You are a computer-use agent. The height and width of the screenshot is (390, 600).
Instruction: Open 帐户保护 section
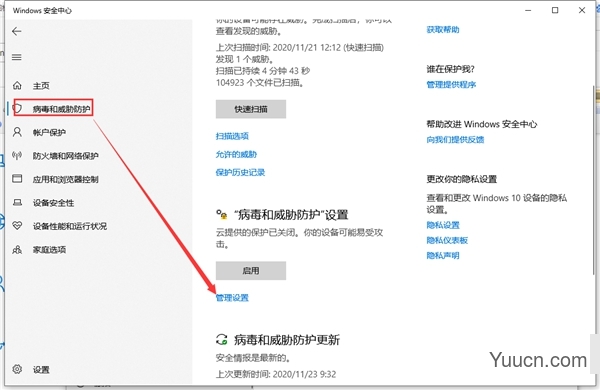point(49,133)
